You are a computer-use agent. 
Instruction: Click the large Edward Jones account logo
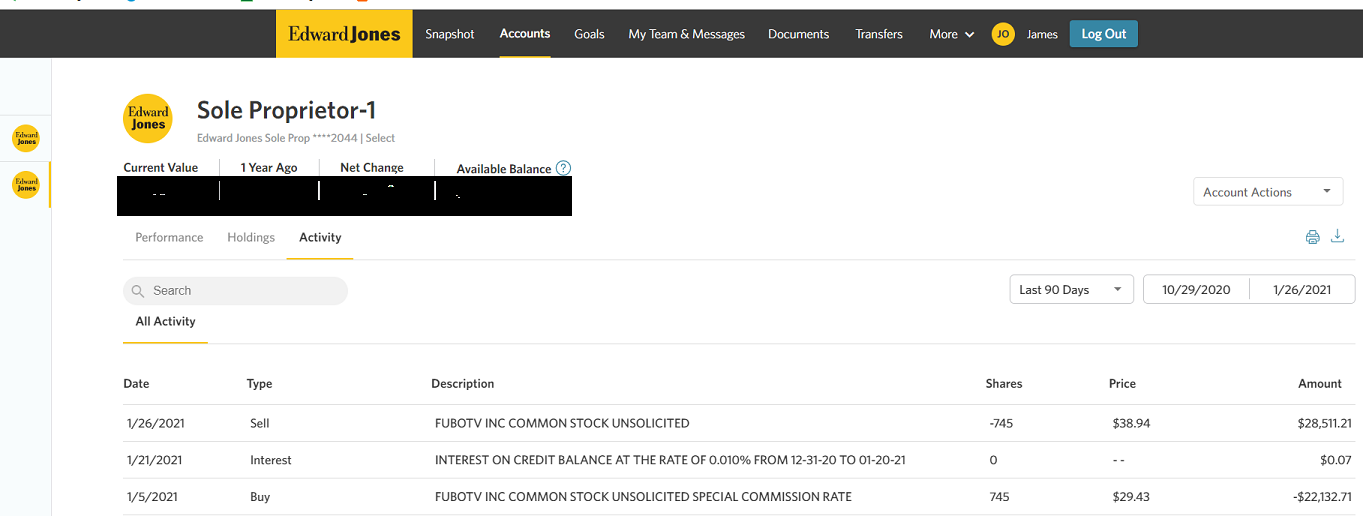tap(148, 119)
